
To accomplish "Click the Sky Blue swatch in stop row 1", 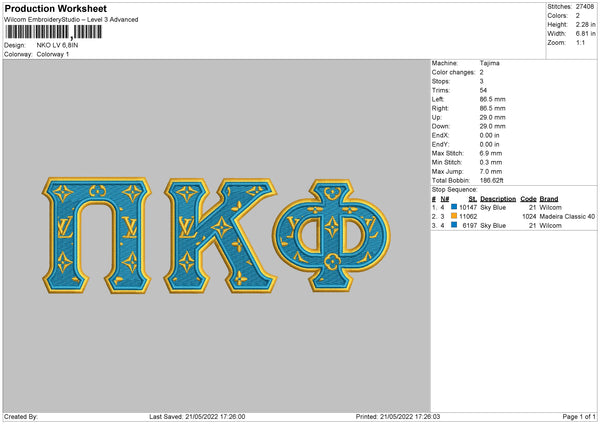I will (454, 207).
